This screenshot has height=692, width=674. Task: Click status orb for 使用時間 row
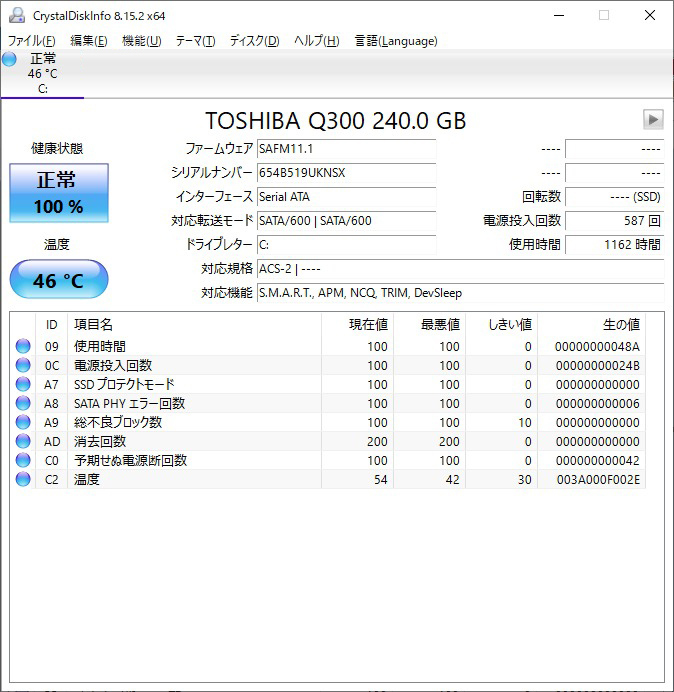[23, 346]
